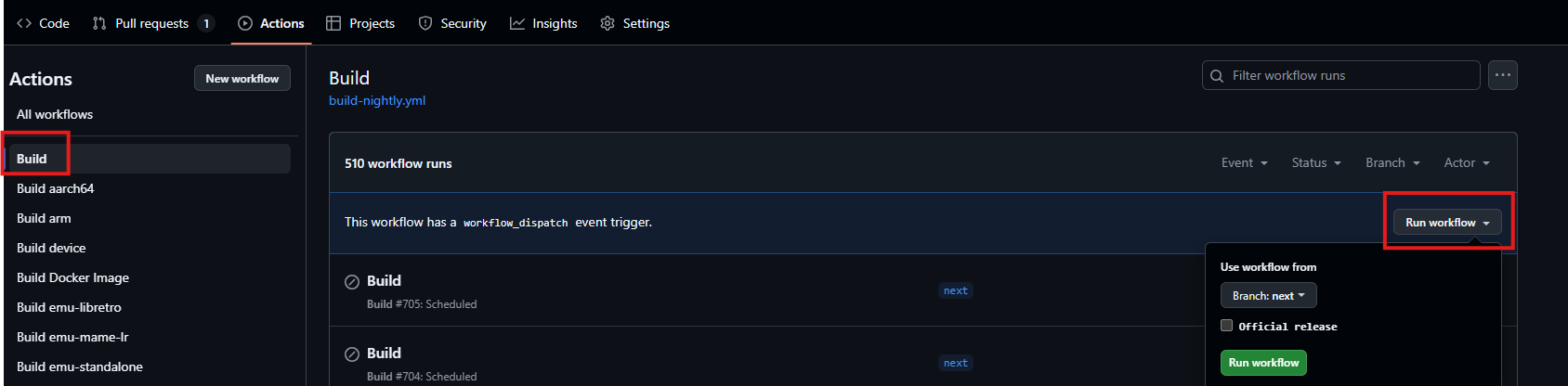The image size is (1568, 386).
Task: Open the Build #705 scheduled run
Action: [384, 281]
